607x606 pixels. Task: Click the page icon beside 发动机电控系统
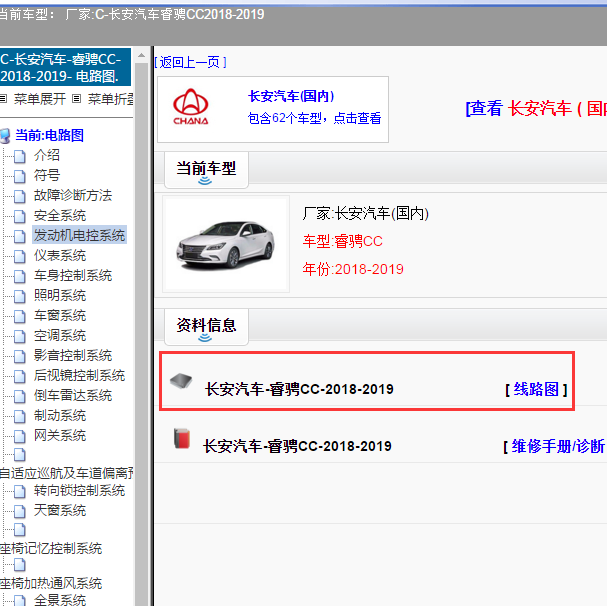[19, 236]
